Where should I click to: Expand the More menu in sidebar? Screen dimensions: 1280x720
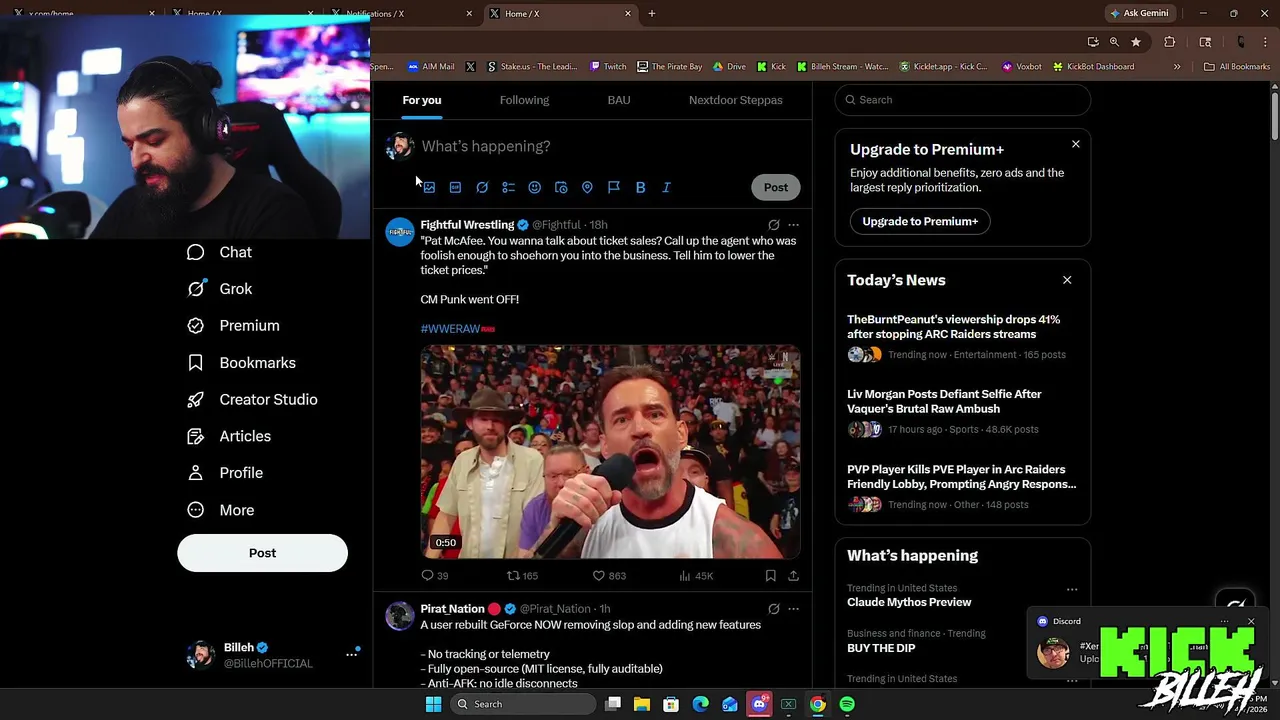222,510
